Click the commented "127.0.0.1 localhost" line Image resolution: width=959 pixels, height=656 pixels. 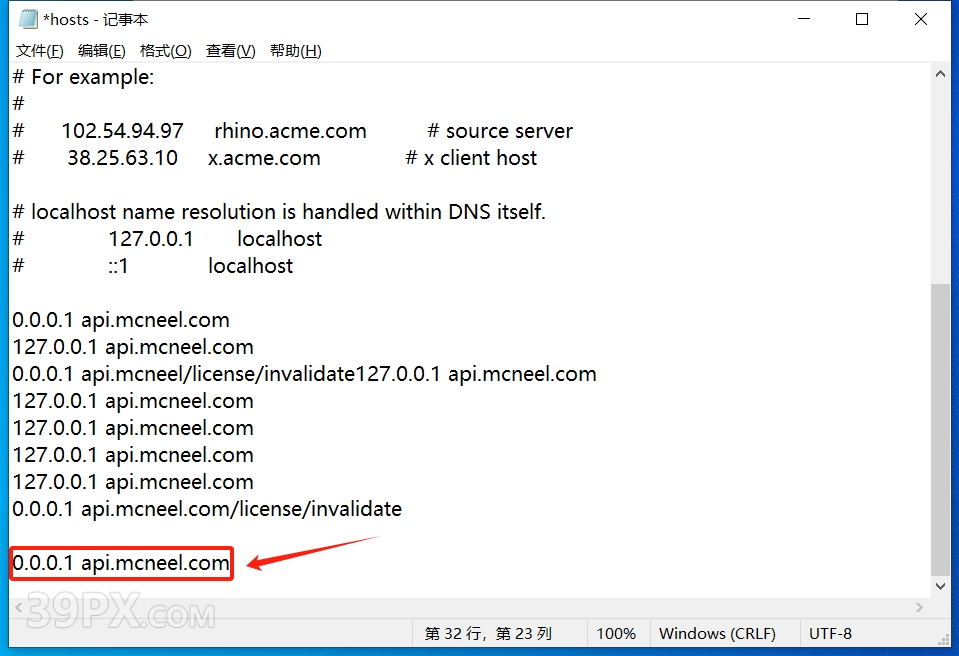pos(167,238)
